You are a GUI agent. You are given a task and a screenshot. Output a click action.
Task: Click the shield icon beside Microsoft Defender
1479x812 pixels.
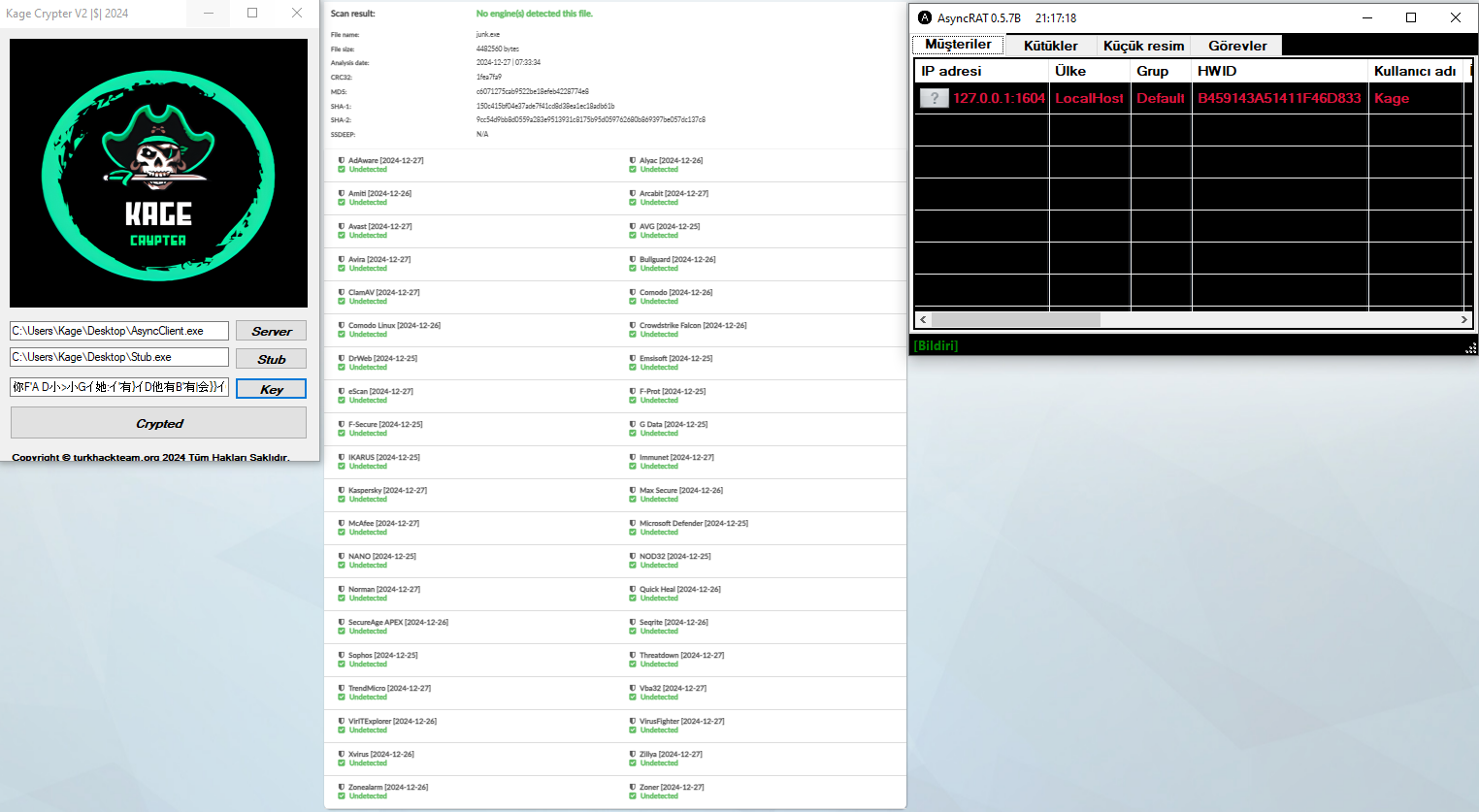tap(633, 523)
